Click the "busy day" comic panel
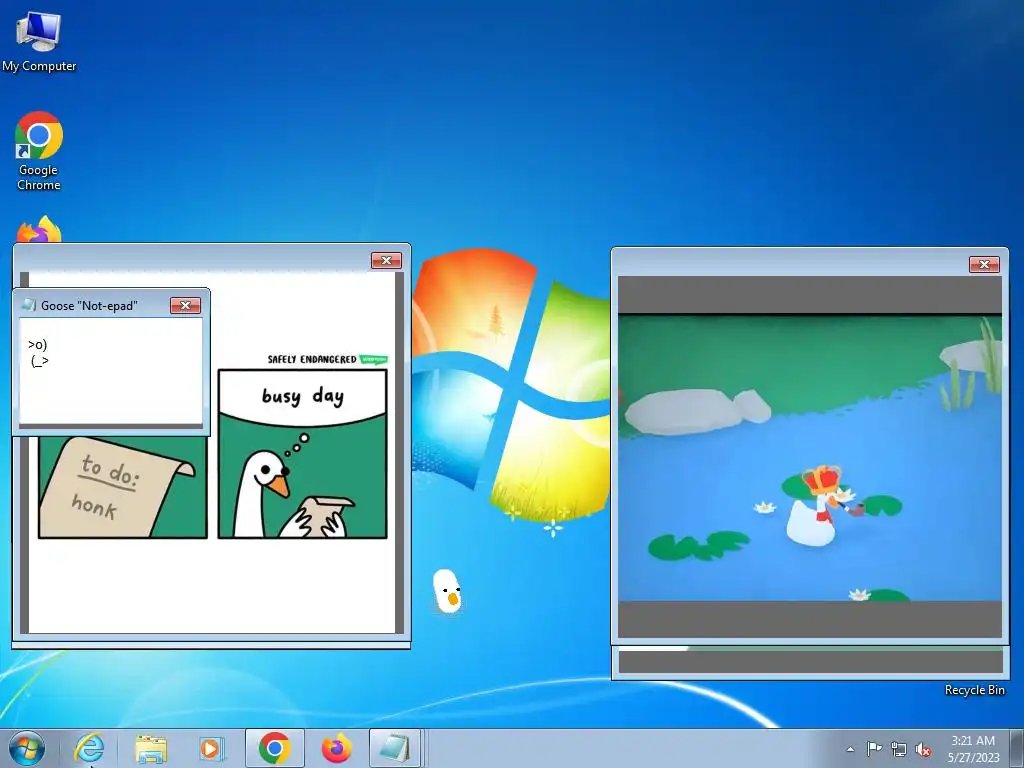 (x=302, y=454)
